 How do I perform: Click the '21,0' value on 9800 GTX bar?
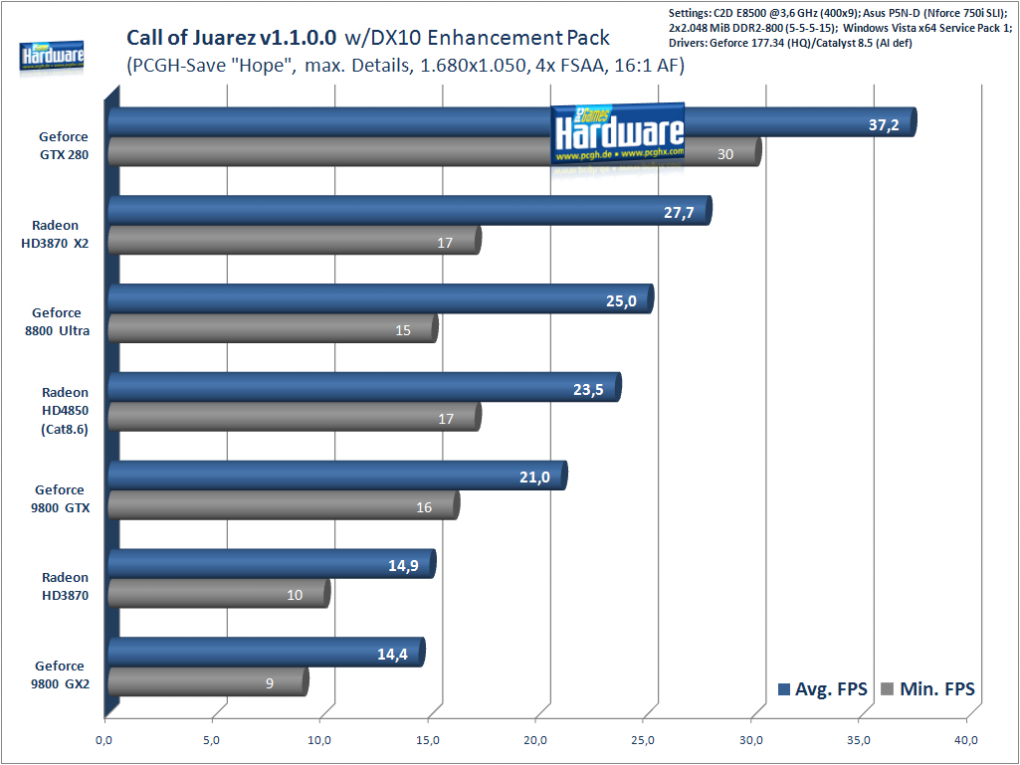pyautogui.click(x=535, y=477)
